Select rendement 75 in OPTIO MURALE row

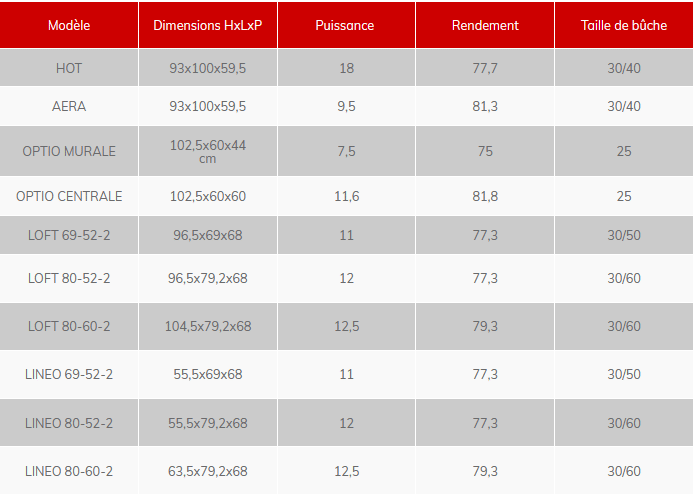(485, 151)
